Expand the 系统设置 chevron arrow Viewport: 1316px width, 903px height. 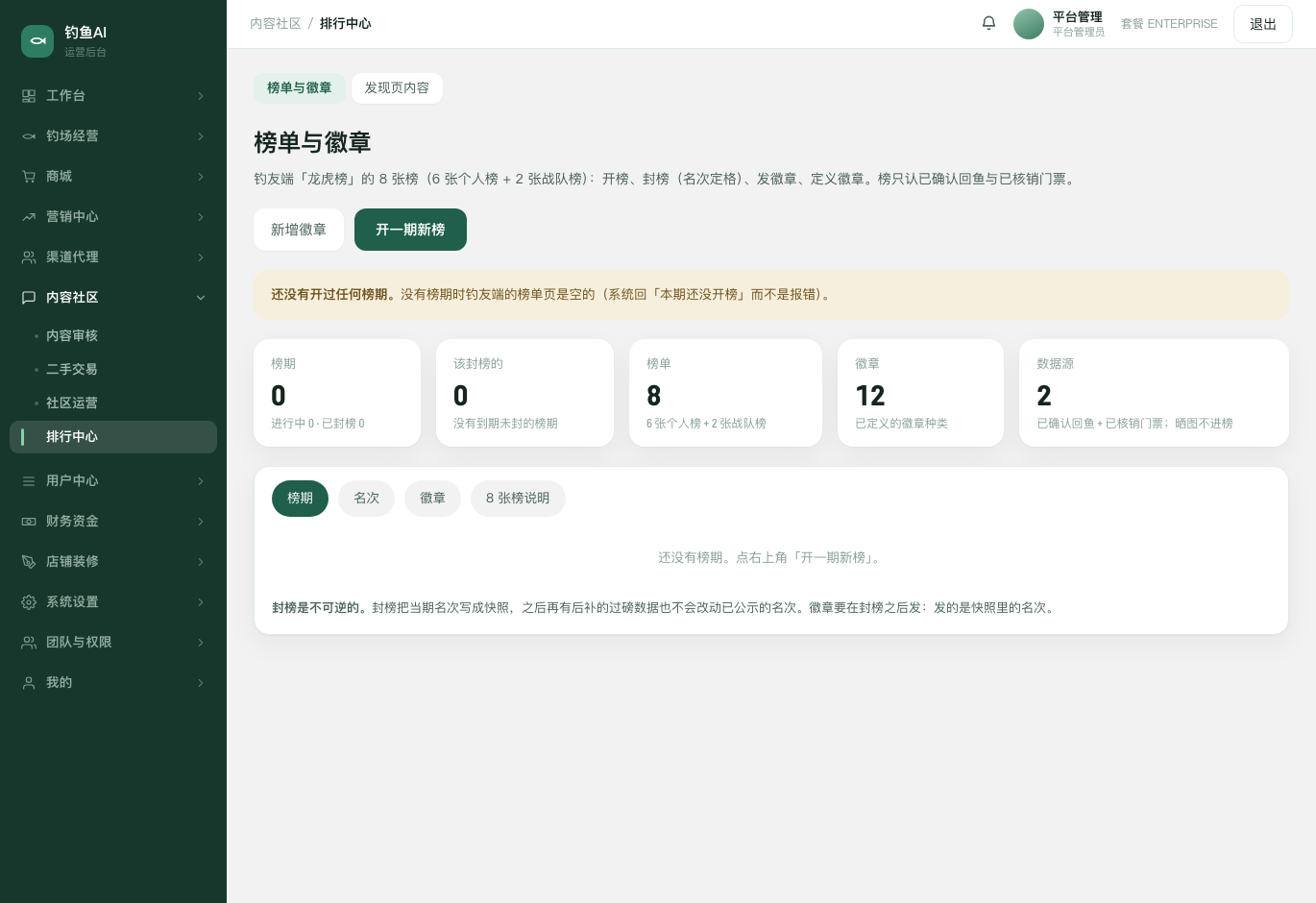tap(201, 602)
